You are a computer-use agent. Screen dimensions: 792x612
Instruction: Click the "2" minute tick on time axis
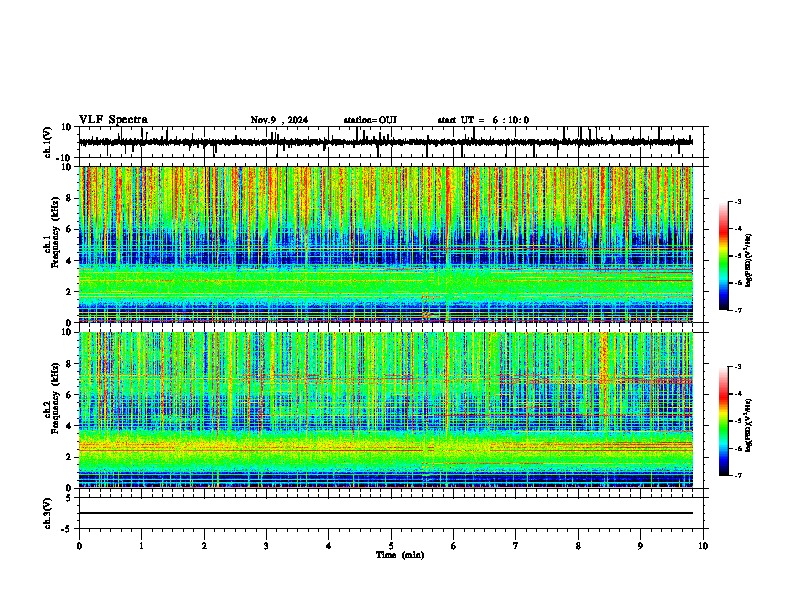pyautogui.click(x=204, y=546)
